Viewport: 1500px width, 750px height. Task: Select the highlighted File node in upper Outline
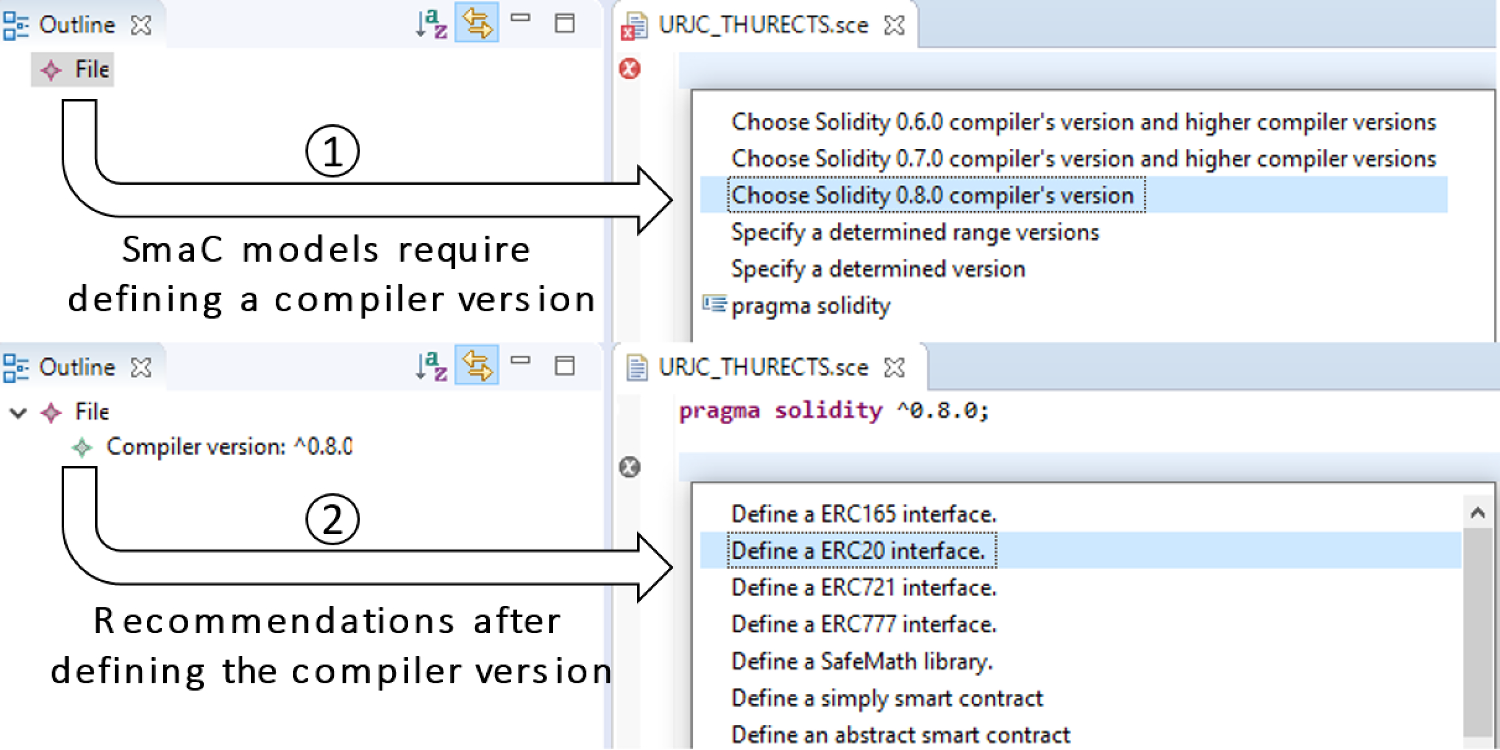click(x=73, y=70)
